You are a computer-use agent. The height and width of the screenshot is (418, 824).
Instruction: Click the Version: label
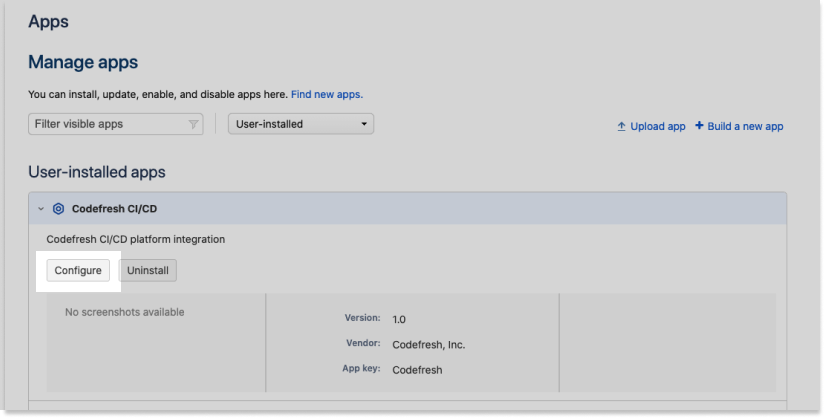tap(363, 318)
